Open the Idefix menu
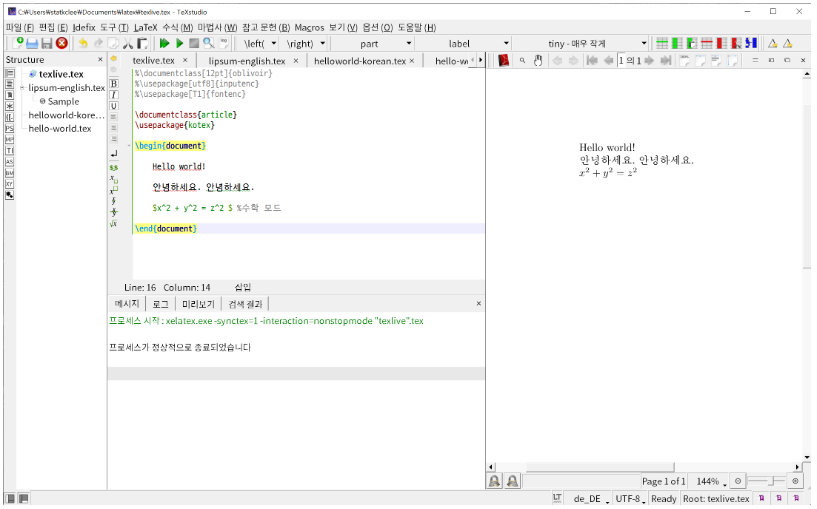Image resolution: width=817 pixels, height=509 pixels. [x=84, y=28]
